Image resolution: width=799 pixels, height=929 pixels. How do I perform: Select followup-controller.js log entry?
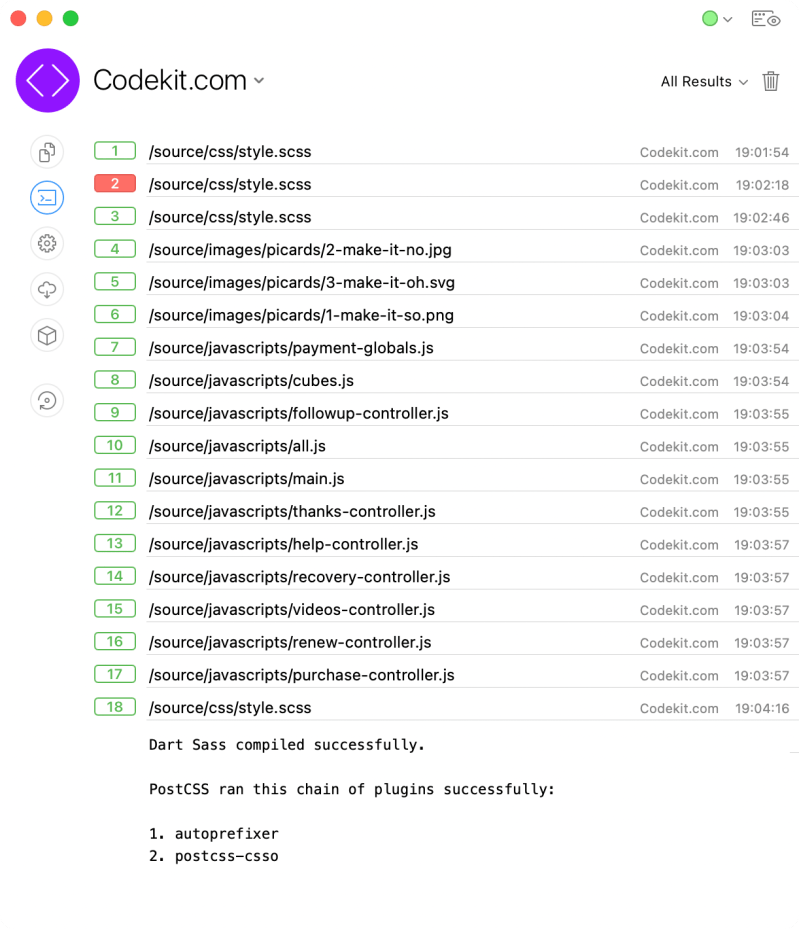[473, 413]
